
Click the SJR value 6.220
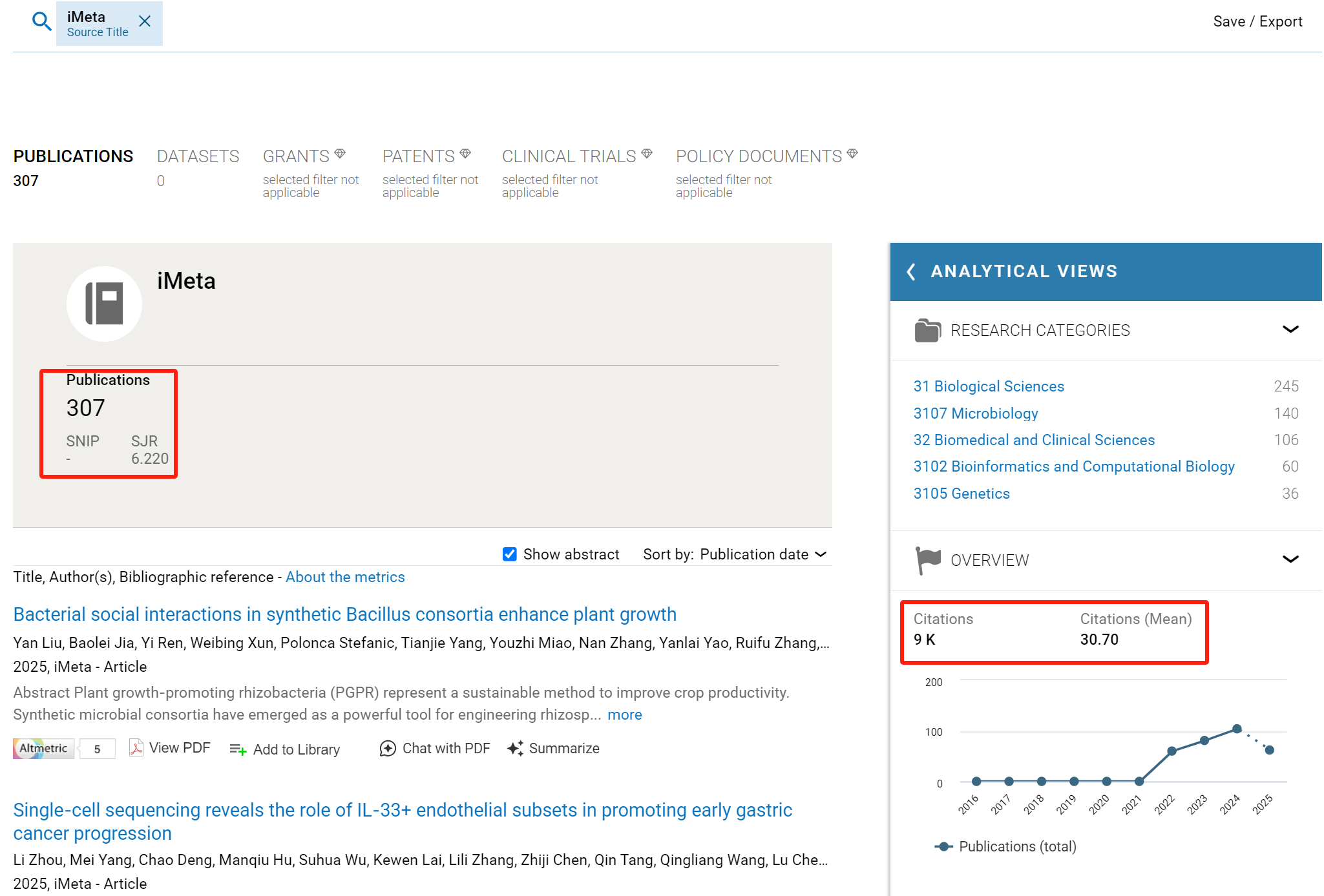(150, 459)
